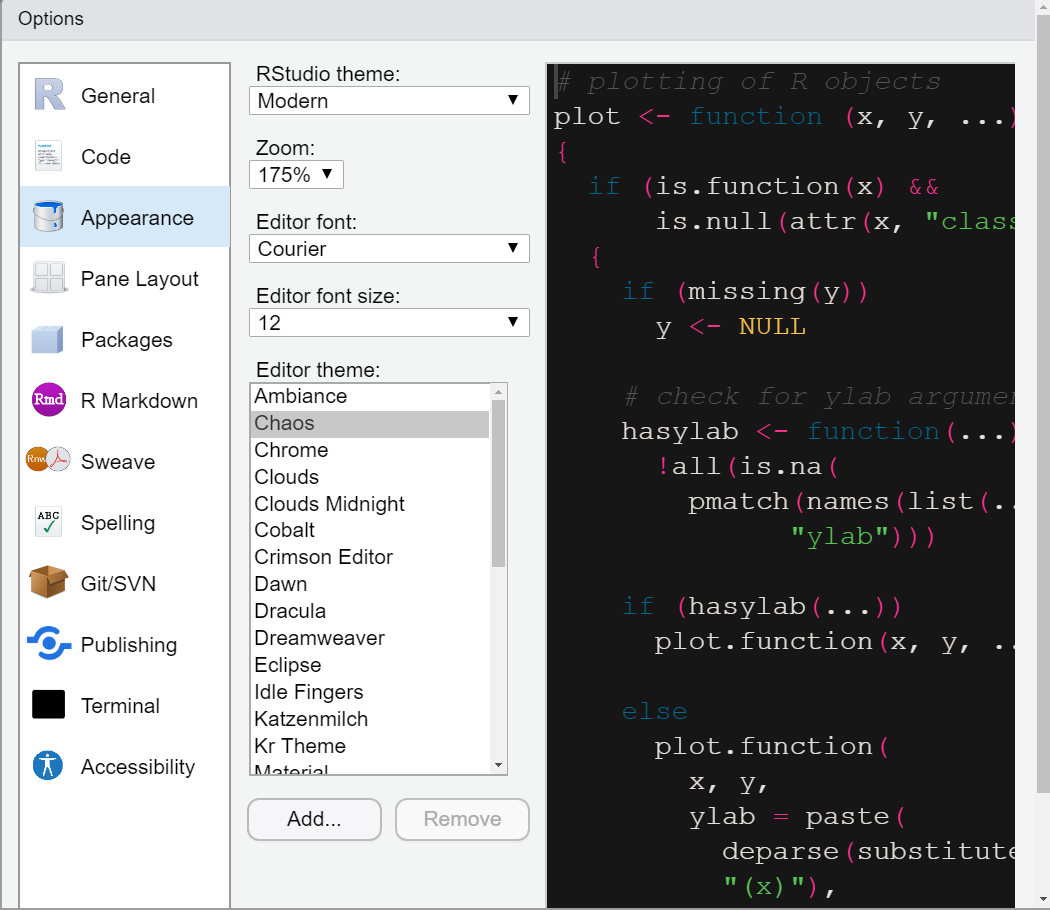Click the Terminal black square icon
Viewport: 1050px width, 910px height.
48,704
